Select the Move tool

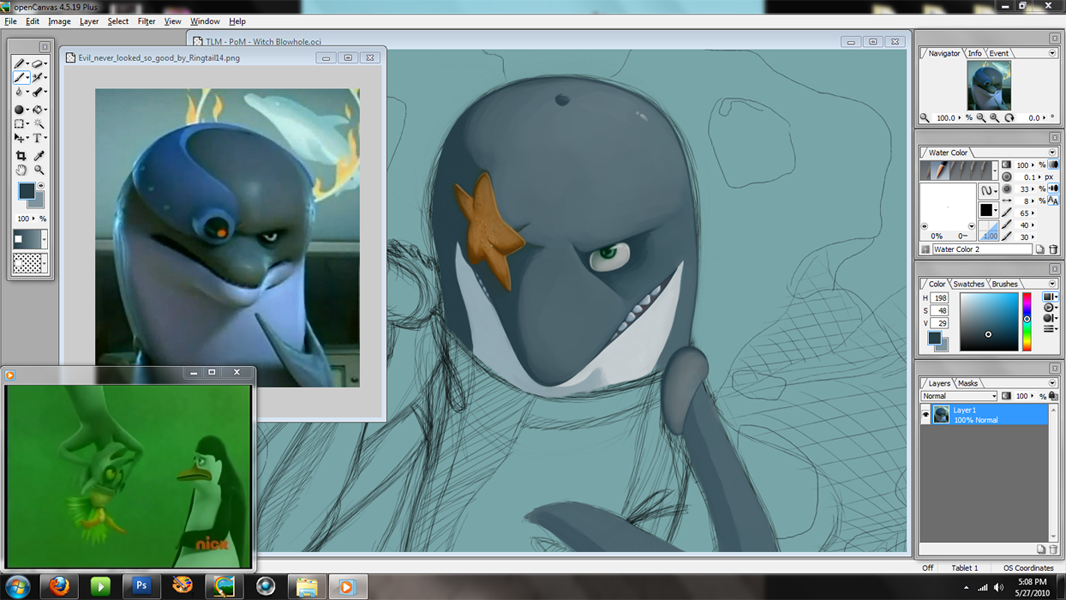click(20, 138)
